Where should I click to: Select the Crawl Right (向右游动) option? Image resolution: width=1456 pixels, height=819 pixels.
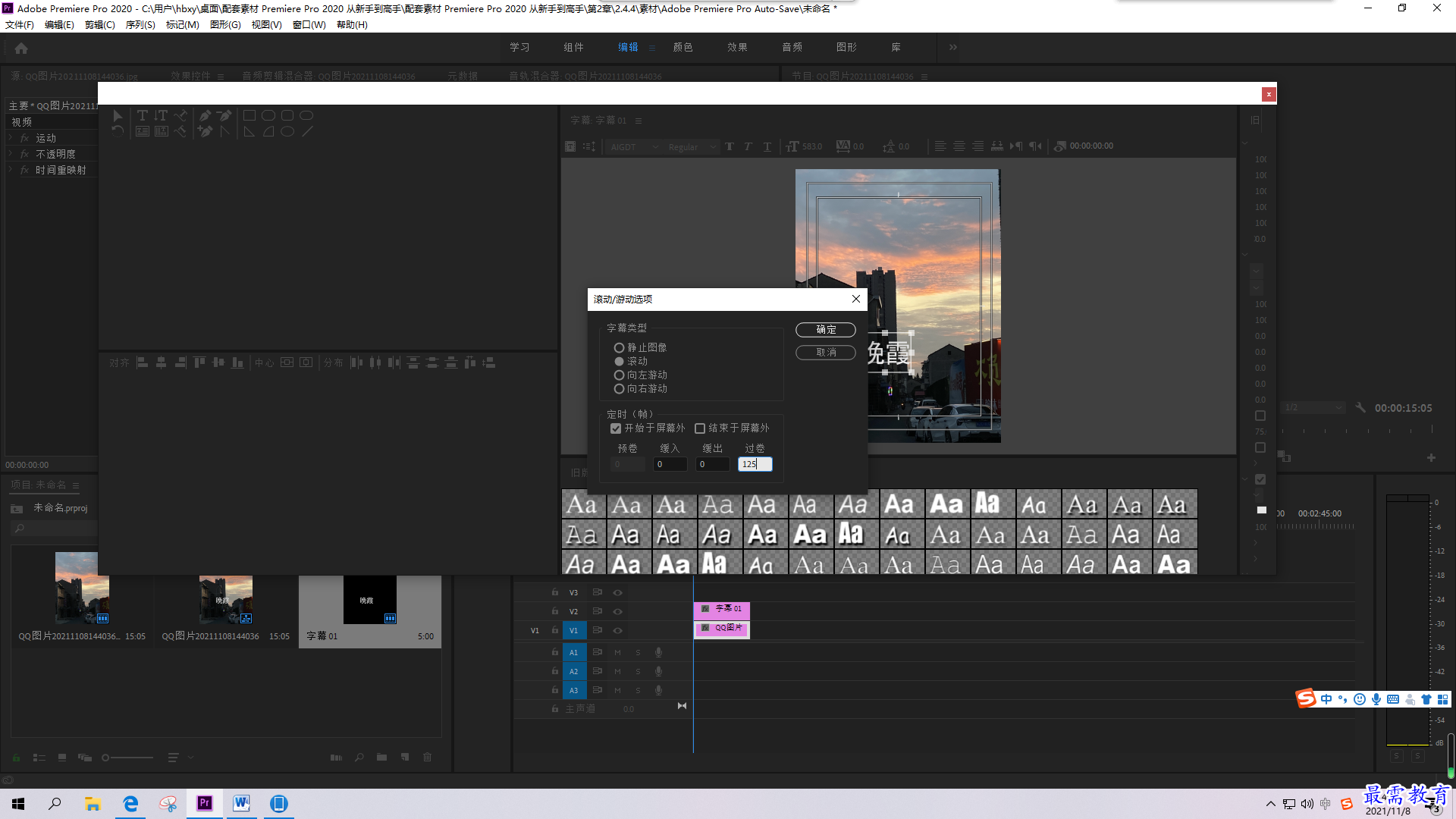[x=619, y=388]
